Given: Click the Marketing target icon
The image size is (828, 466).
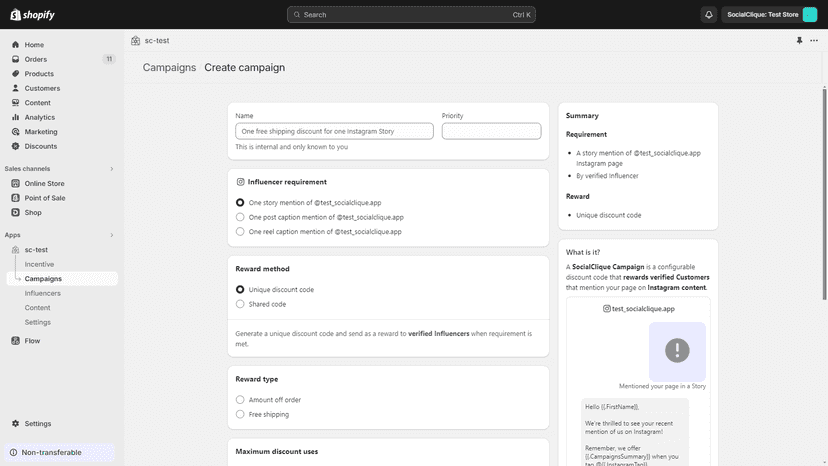Looking at the screenshot, I should pyautogui.click(x=15, y=132).
